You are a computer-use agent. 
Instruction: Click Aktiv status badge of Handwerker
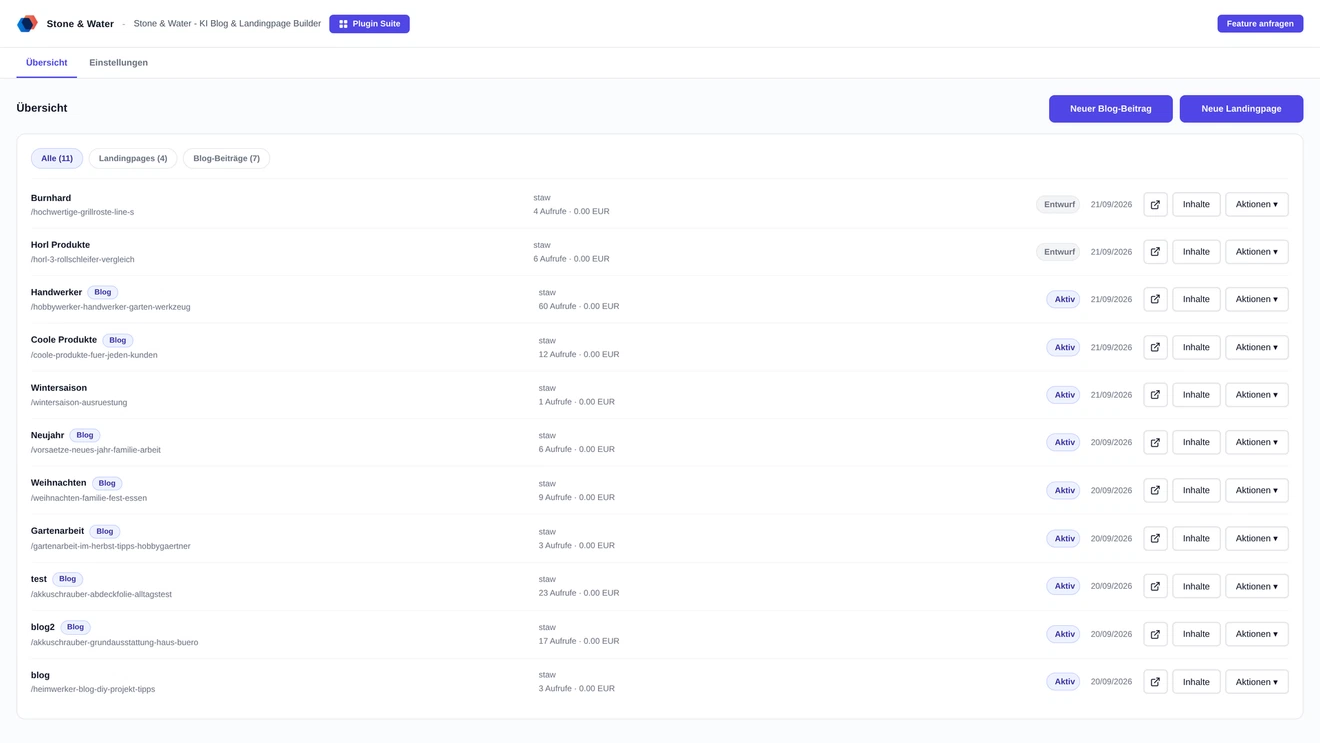1064,299
